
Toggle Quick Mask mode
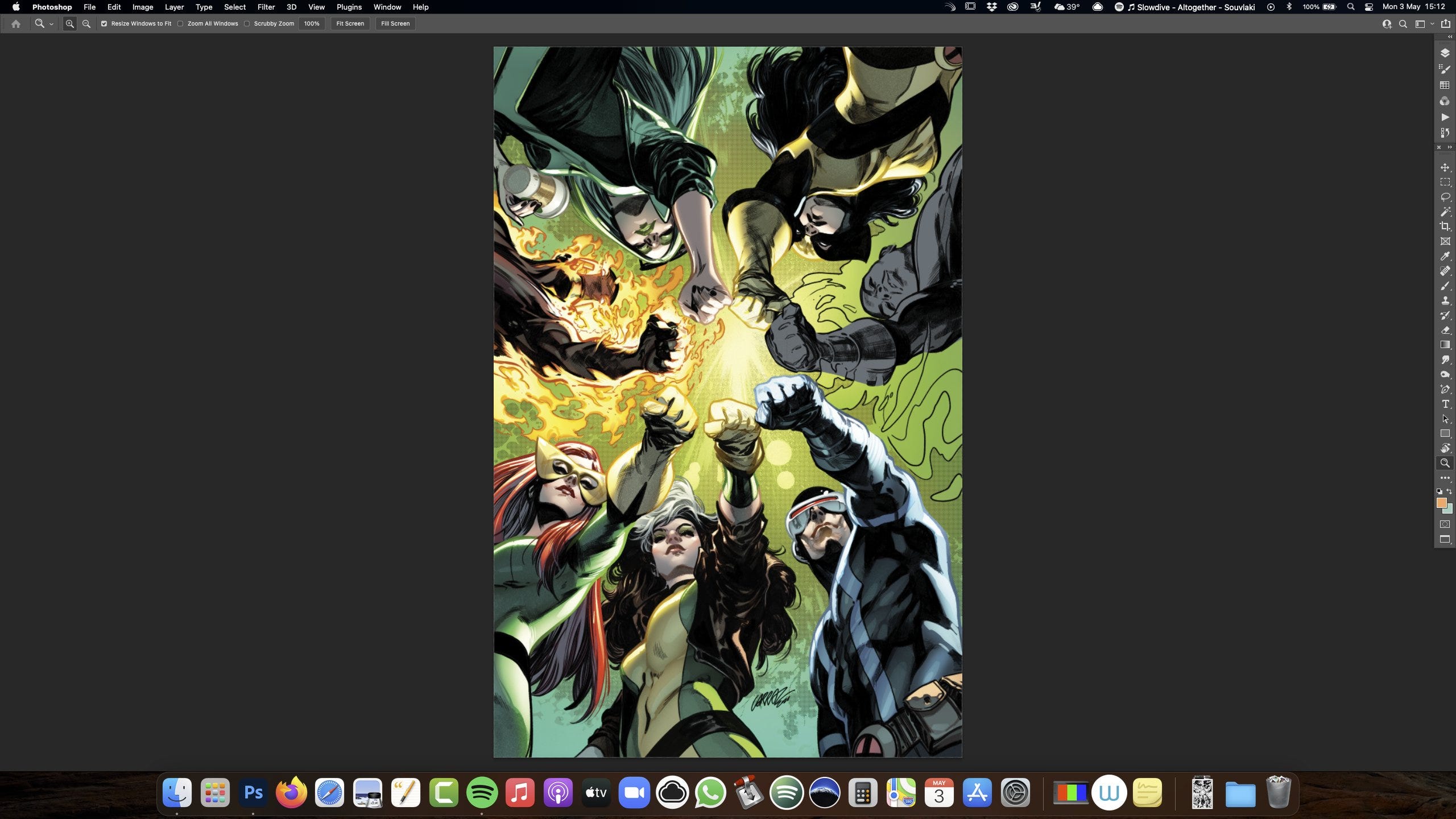click(x=1445, y=524)
